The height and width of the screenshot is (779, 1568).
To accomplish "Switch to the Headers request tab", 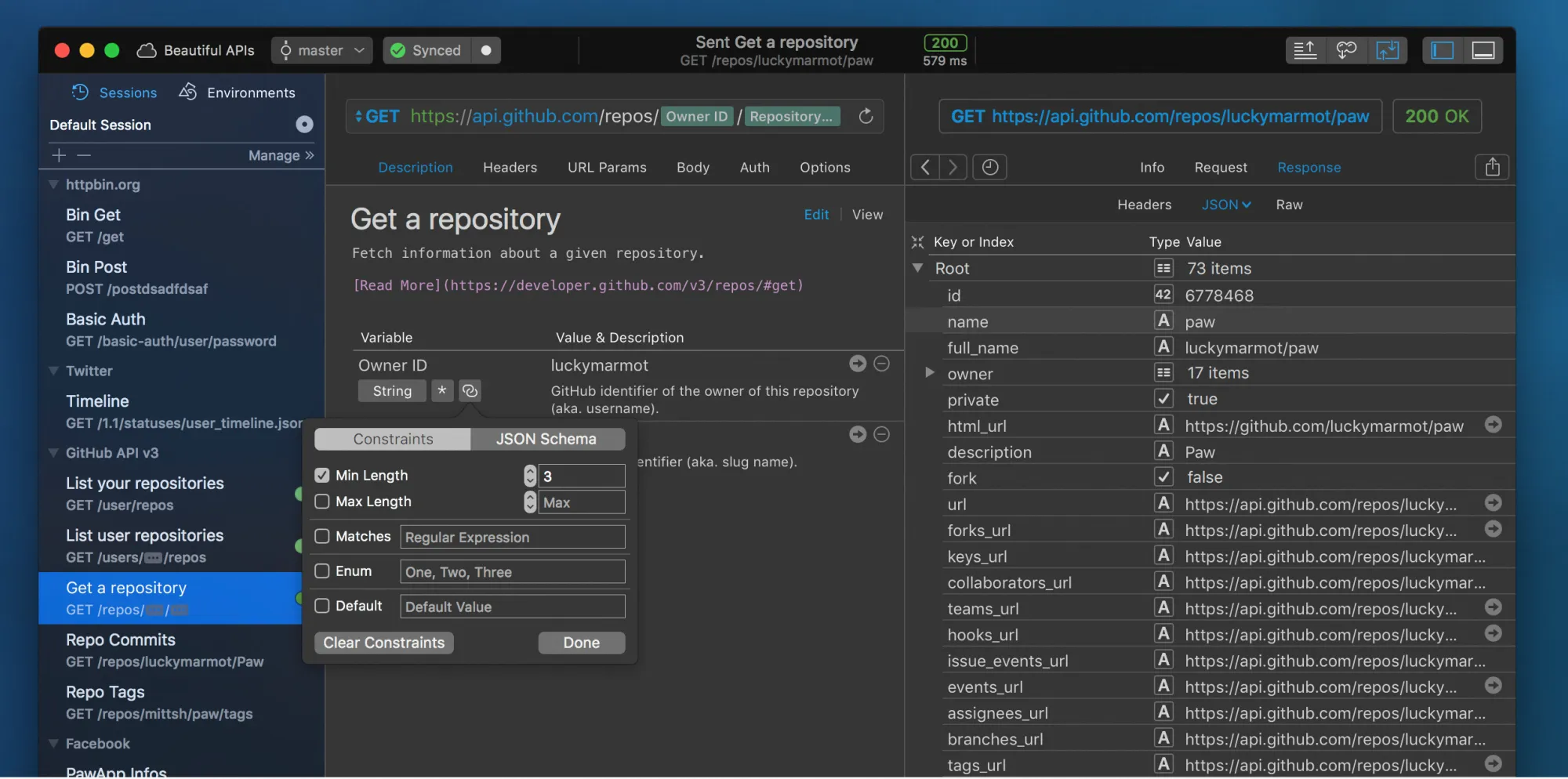I will [510, 168].
